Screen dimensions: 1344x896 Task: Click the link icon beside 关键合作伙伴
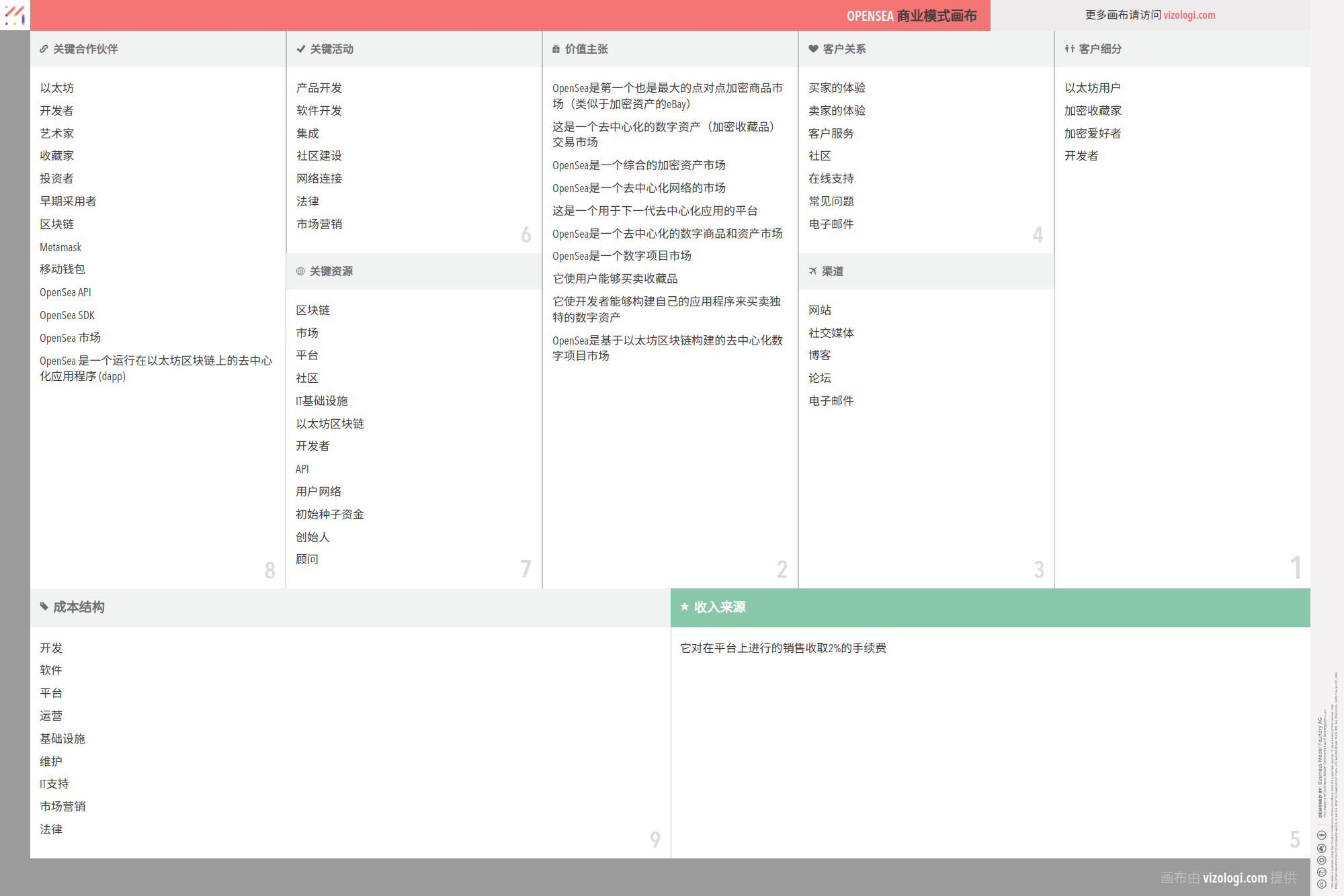(44, 49)
